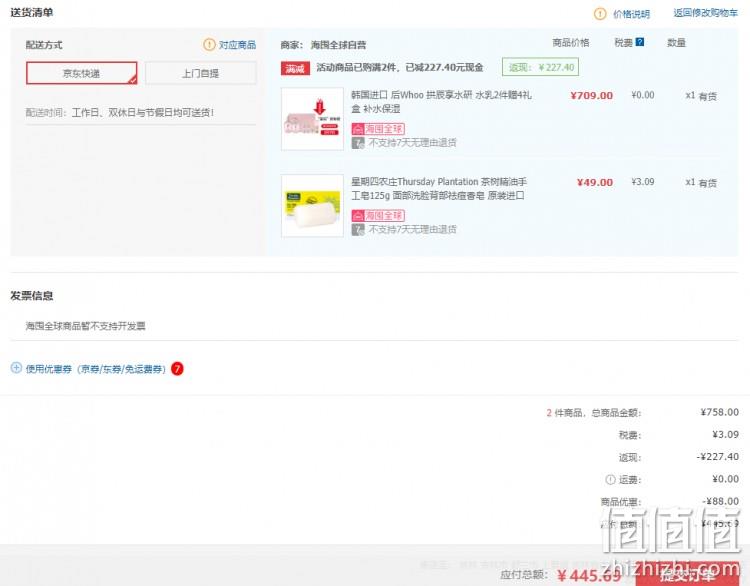Viewport: 750px width, 586px height.
Task: Click the 应付总额 ¥445.69 amount
Action: pyautogui.click(x=589, y=575)
